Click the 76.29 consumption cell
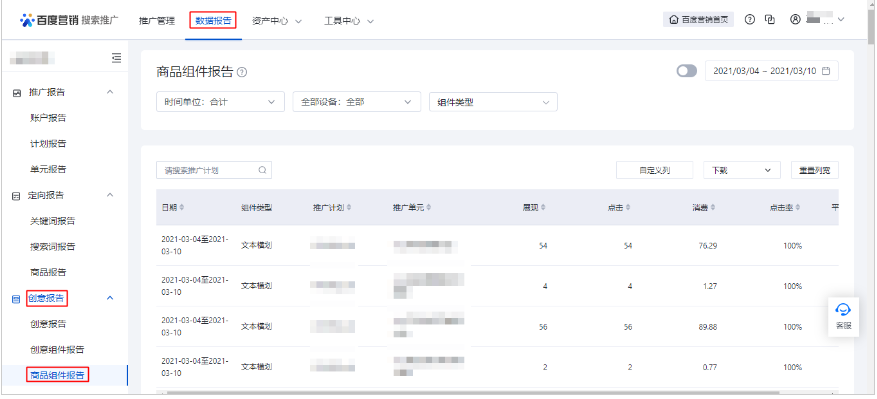The height and width of the screenshot is (399, 877). [x=708, y=246]
